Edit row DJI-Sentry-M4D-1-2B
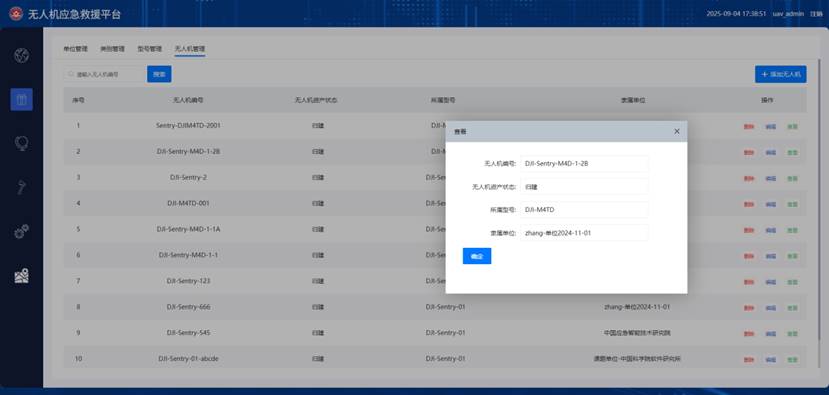The width and height of the screenshot is (829, 395). click(771, 152)
